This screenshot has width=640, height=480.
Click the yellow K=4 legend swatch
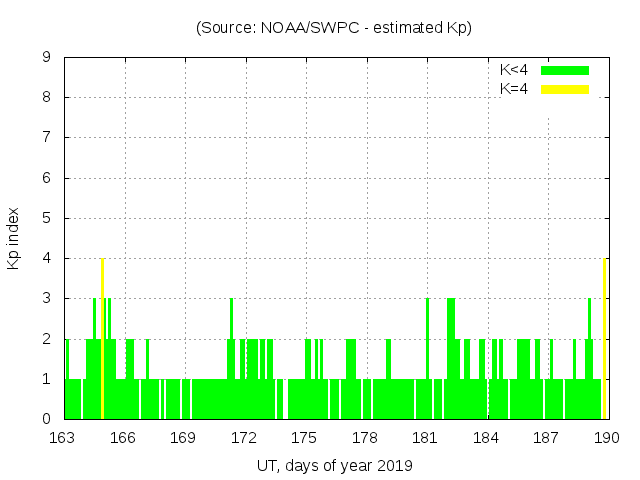pos(565,89)
